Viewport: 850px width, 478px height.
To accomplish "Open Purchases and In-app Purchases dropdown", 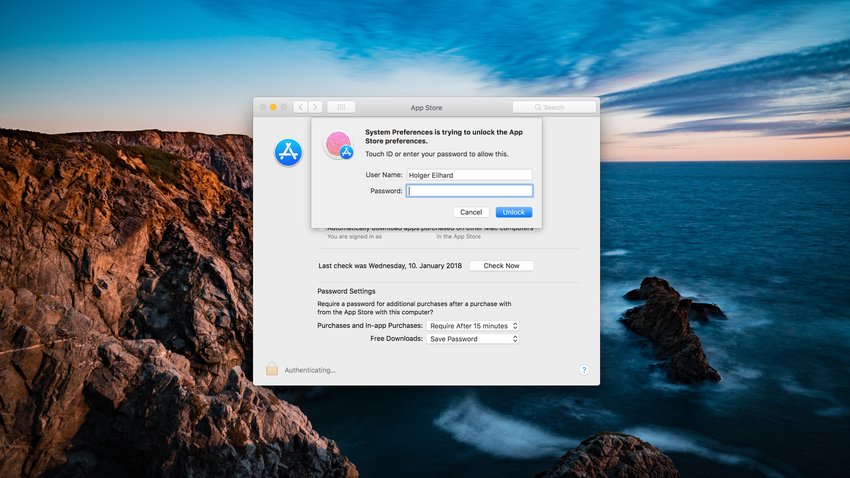I will [473, 326].
